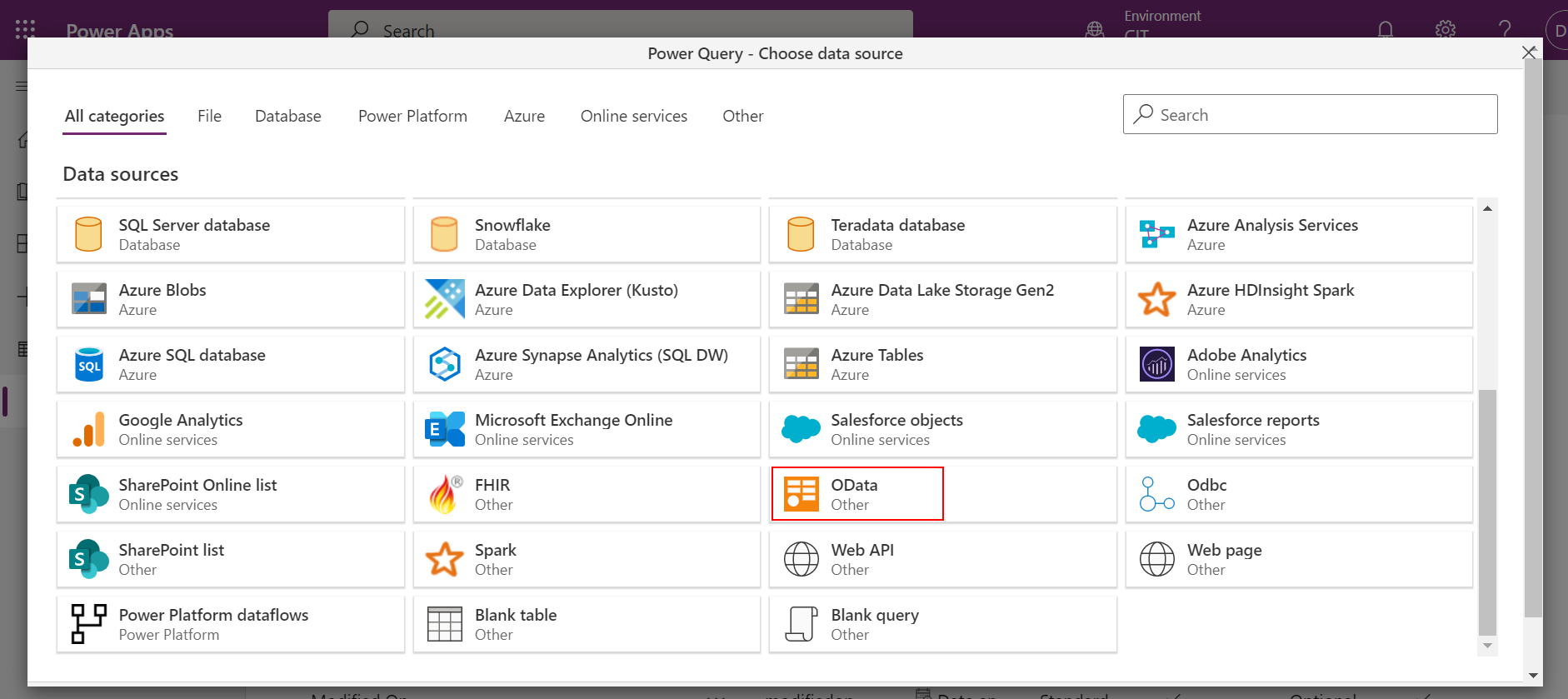Open Power Apps help question mark
The height and width of the screenshot is (699, 1568).
click(1504, 29)
